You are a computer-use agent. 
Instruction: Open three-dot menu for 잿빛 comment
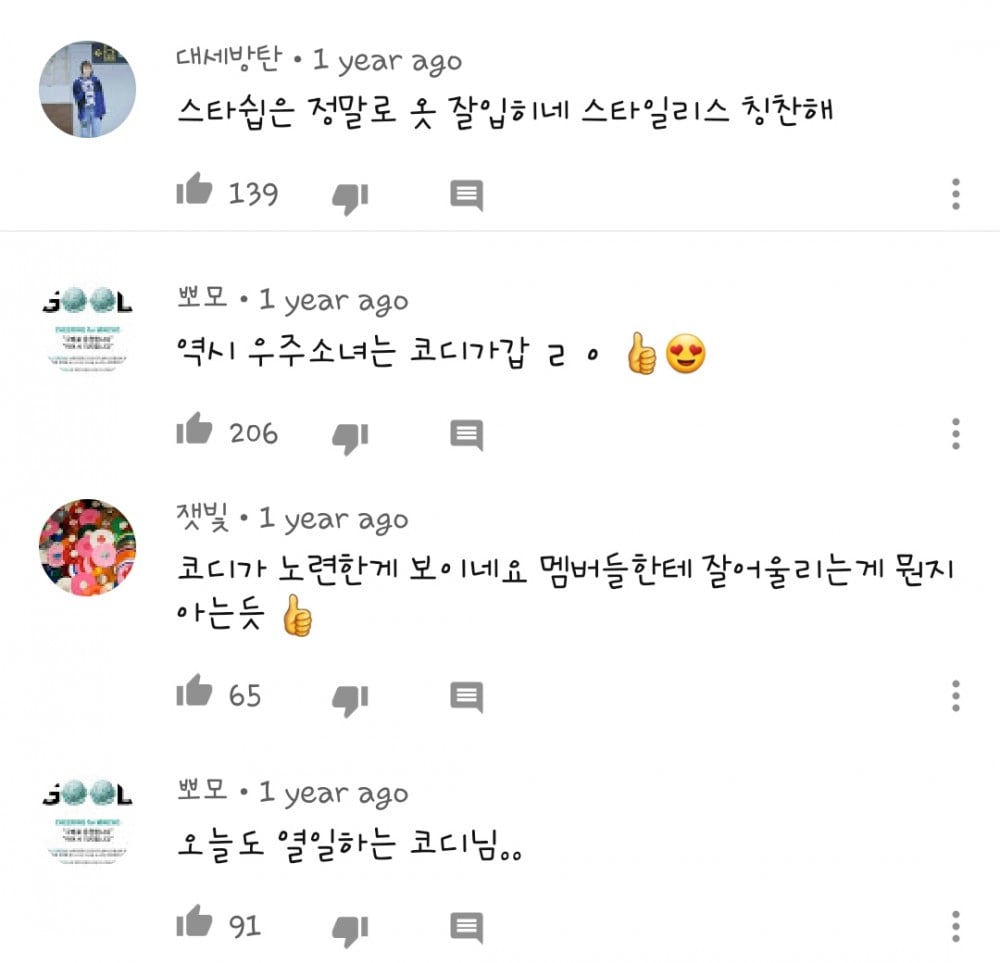click(x=955, y=696)
